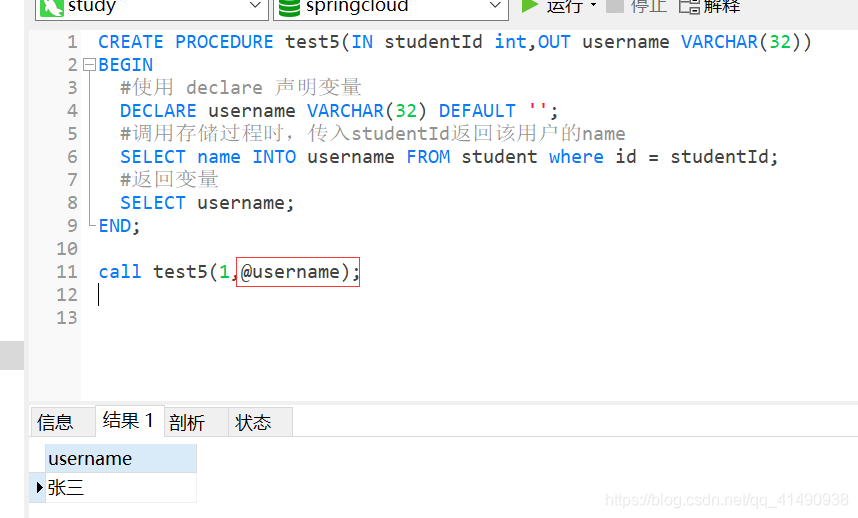
Task: Switch to the 结果 1 tab
Action: (x=130, y=421)
